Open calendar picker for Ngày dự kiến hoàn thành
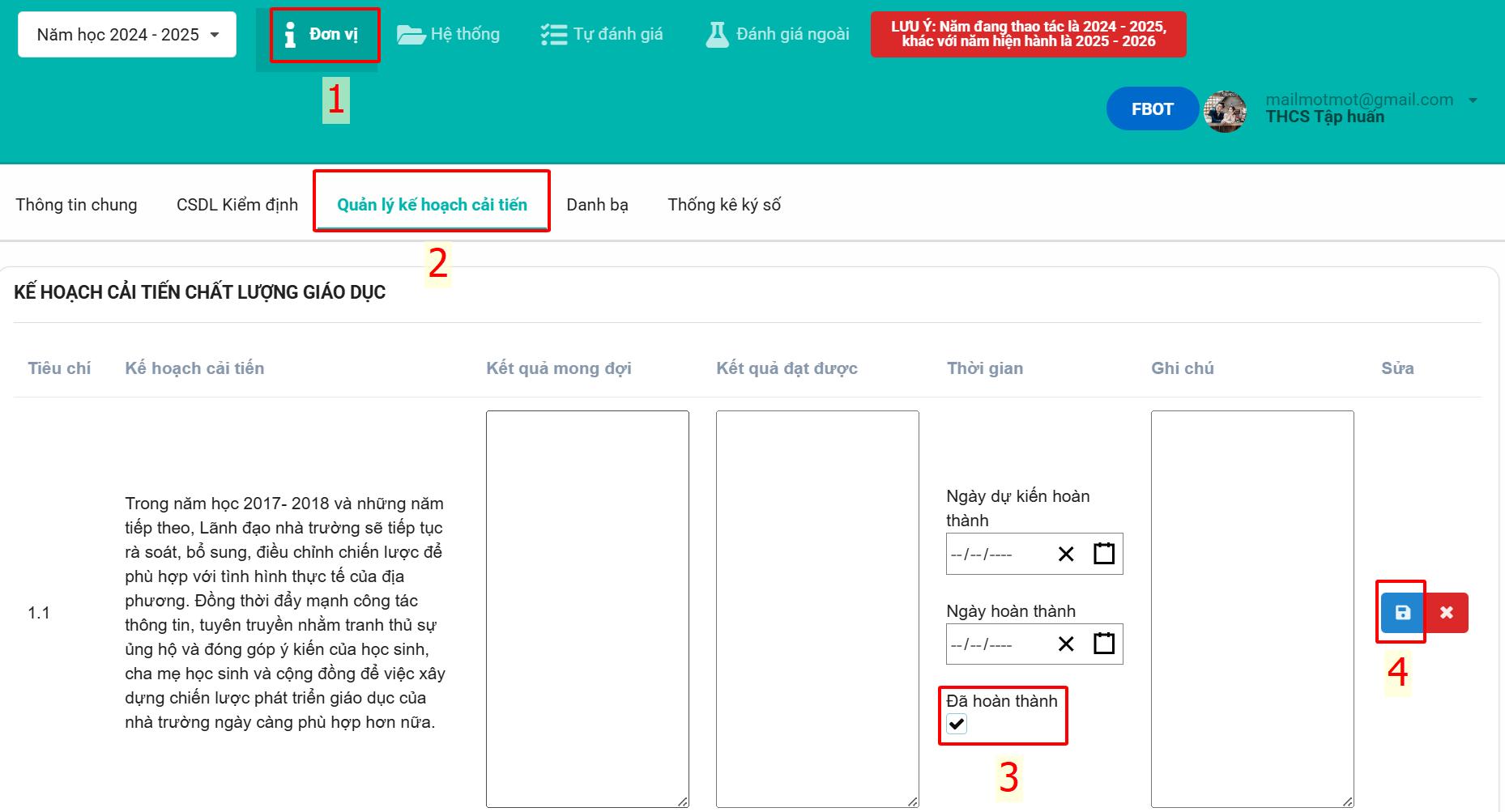The height and width of the screenshot is (812, 1505). point(1104,554)
